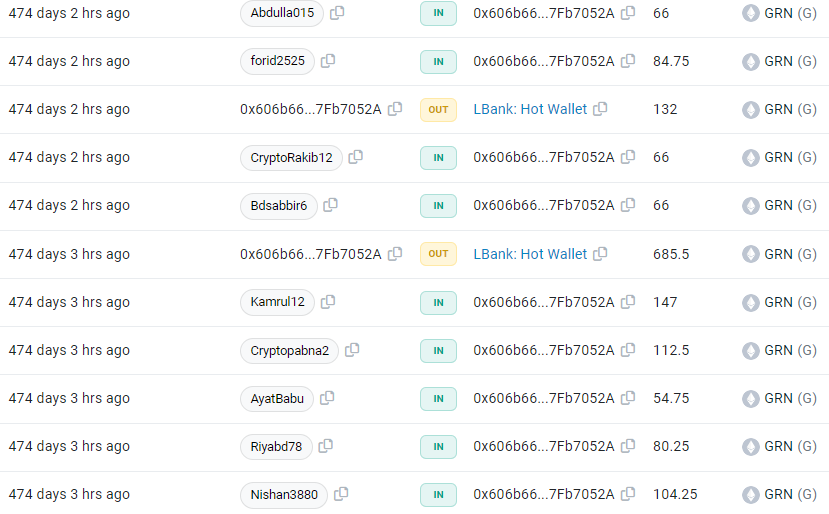This screenshot has width=829, height=514.
Task: Click the timestamp in the Cryptopabna2 row
Action: click(69, 351)
